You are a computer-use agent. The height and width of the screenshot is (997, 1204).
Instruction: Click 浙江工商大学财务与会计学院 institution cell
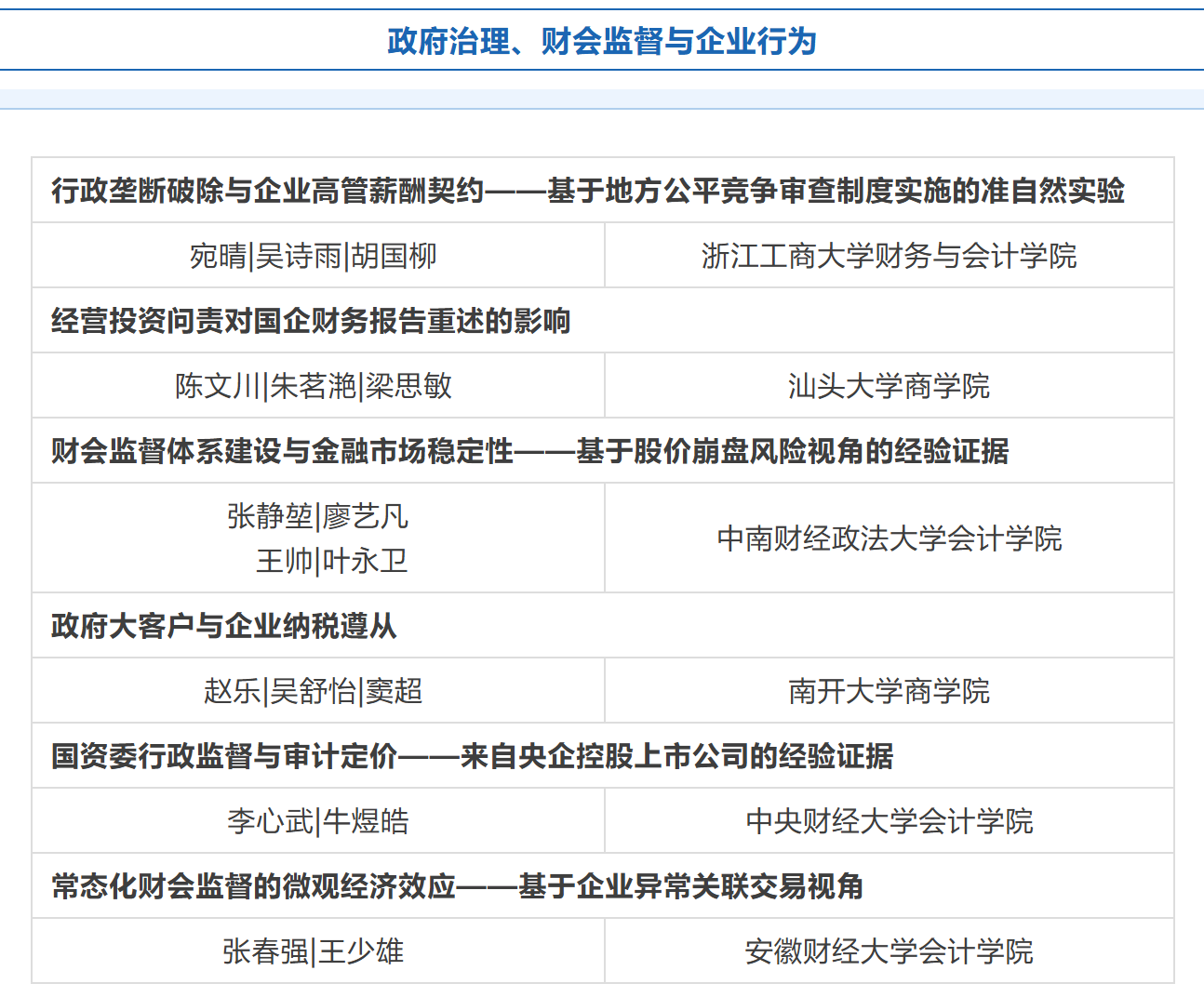(x=889, y=256)
